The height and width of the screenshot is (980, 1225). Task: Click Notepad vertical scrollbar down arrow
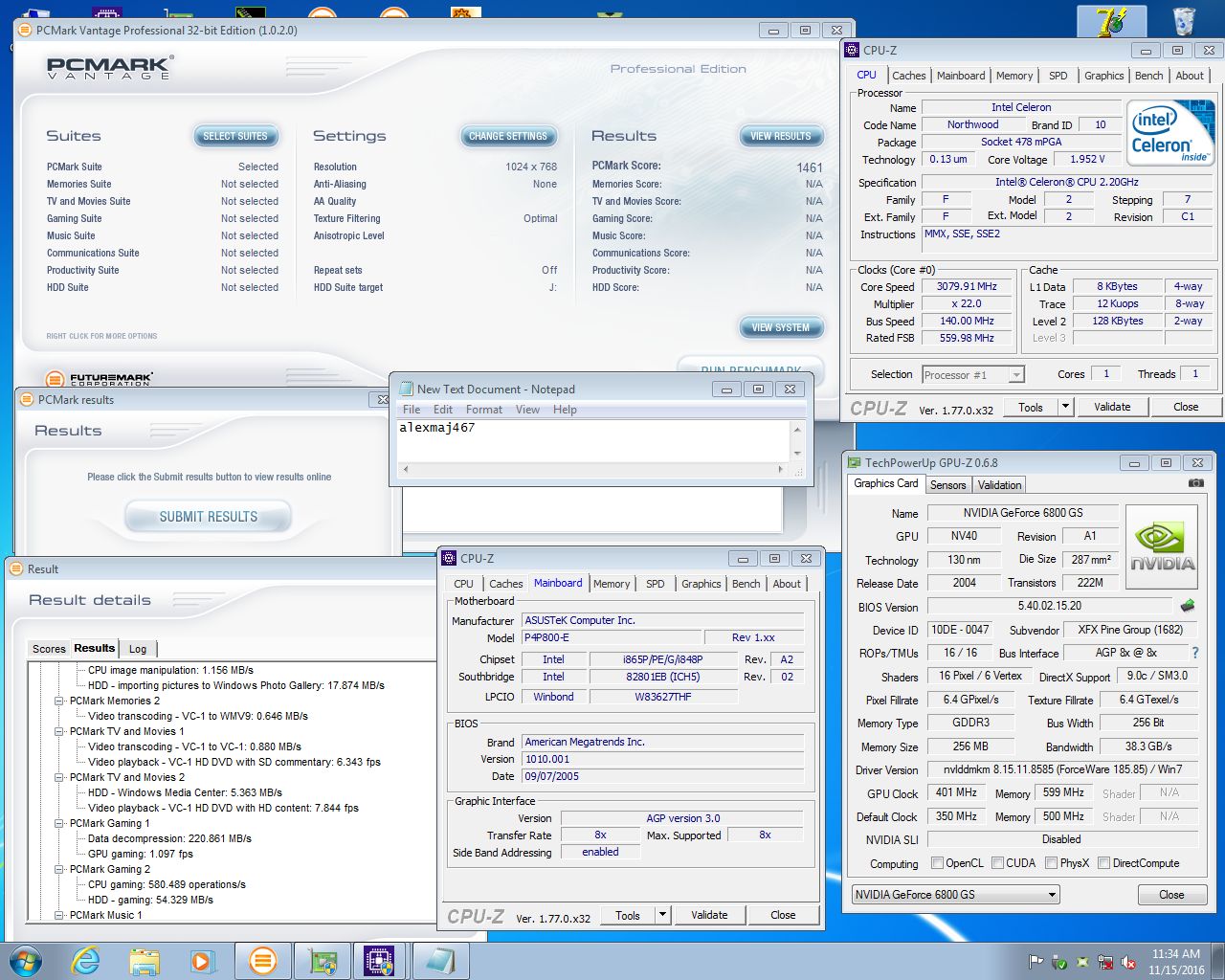click(x=797, y=453)
